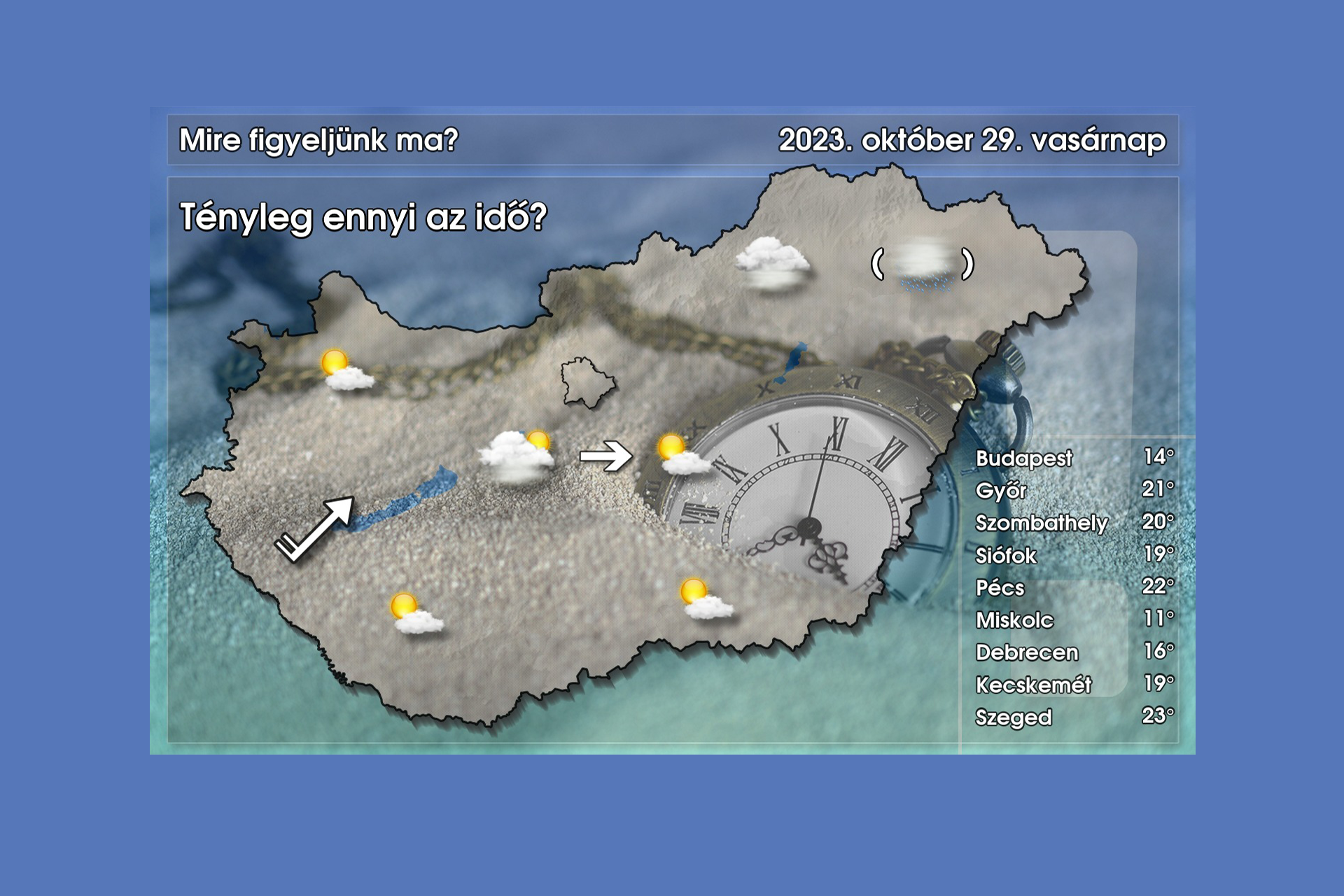Click the Budapest outline on the map
This screenshot has width=1344, height=896.
click(587, 382)
